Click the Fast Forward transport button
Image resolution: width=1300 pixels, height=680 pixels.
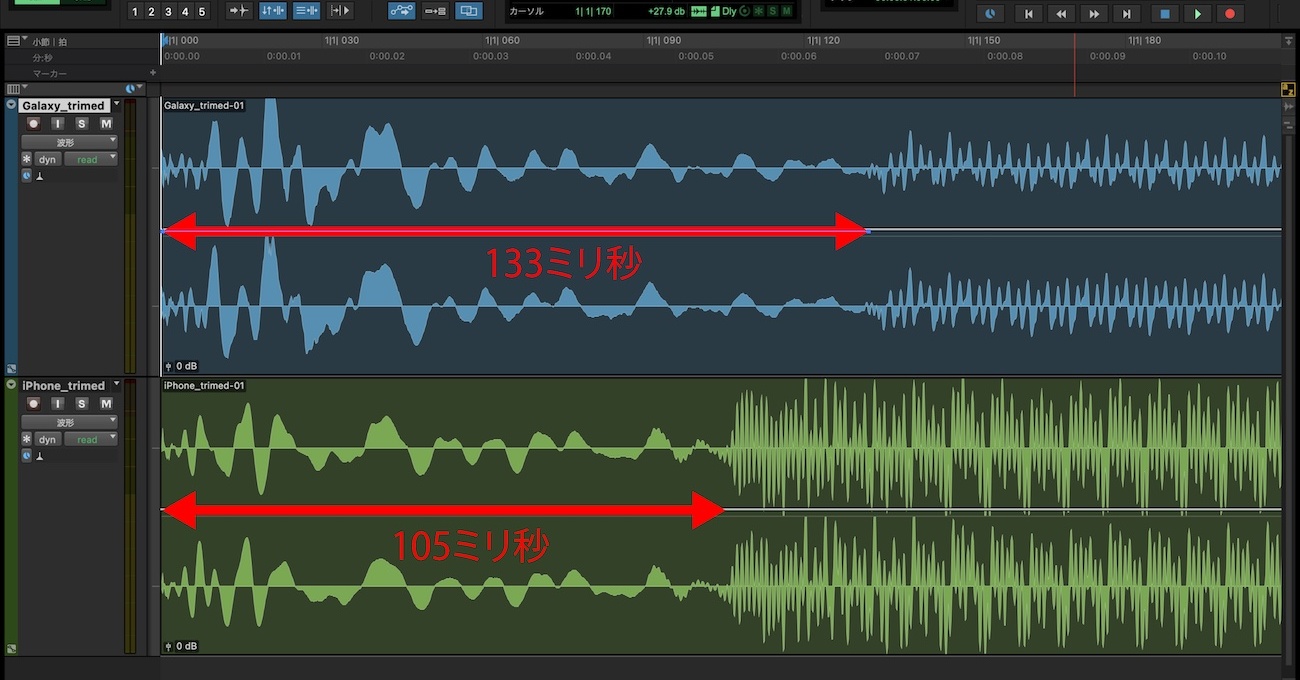click(1094, 14)
